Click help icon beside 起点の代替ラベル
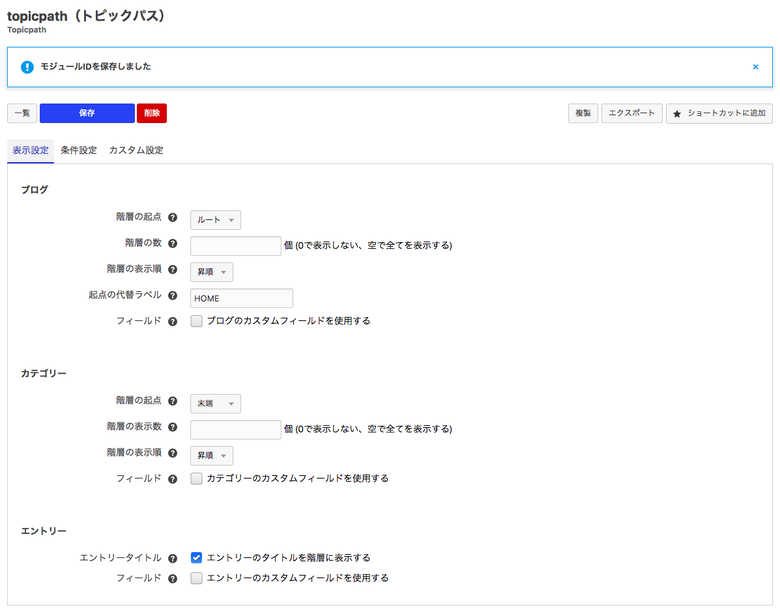Image resolution: width=780 pixels, height=614 pixels. 172,296
